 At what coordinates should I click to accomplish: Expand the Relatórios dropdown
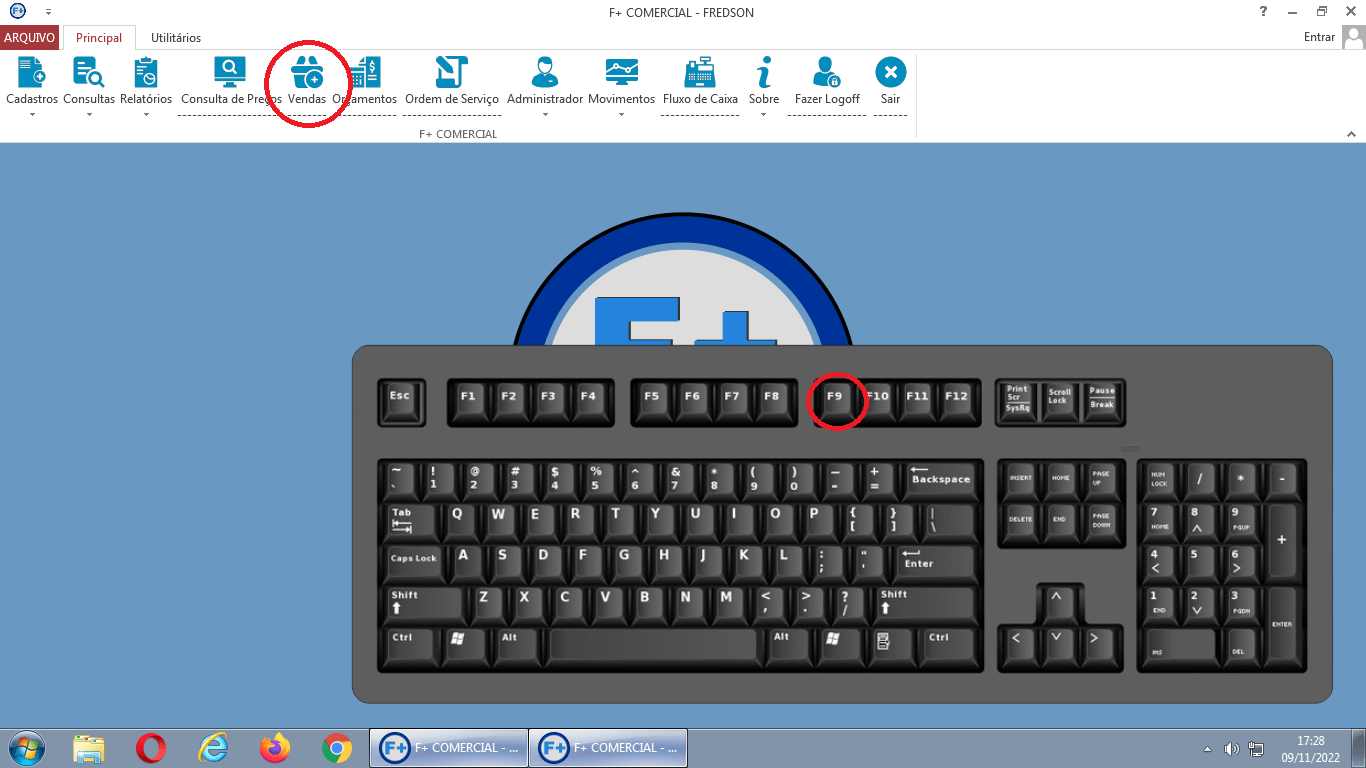tap(146, 114)
